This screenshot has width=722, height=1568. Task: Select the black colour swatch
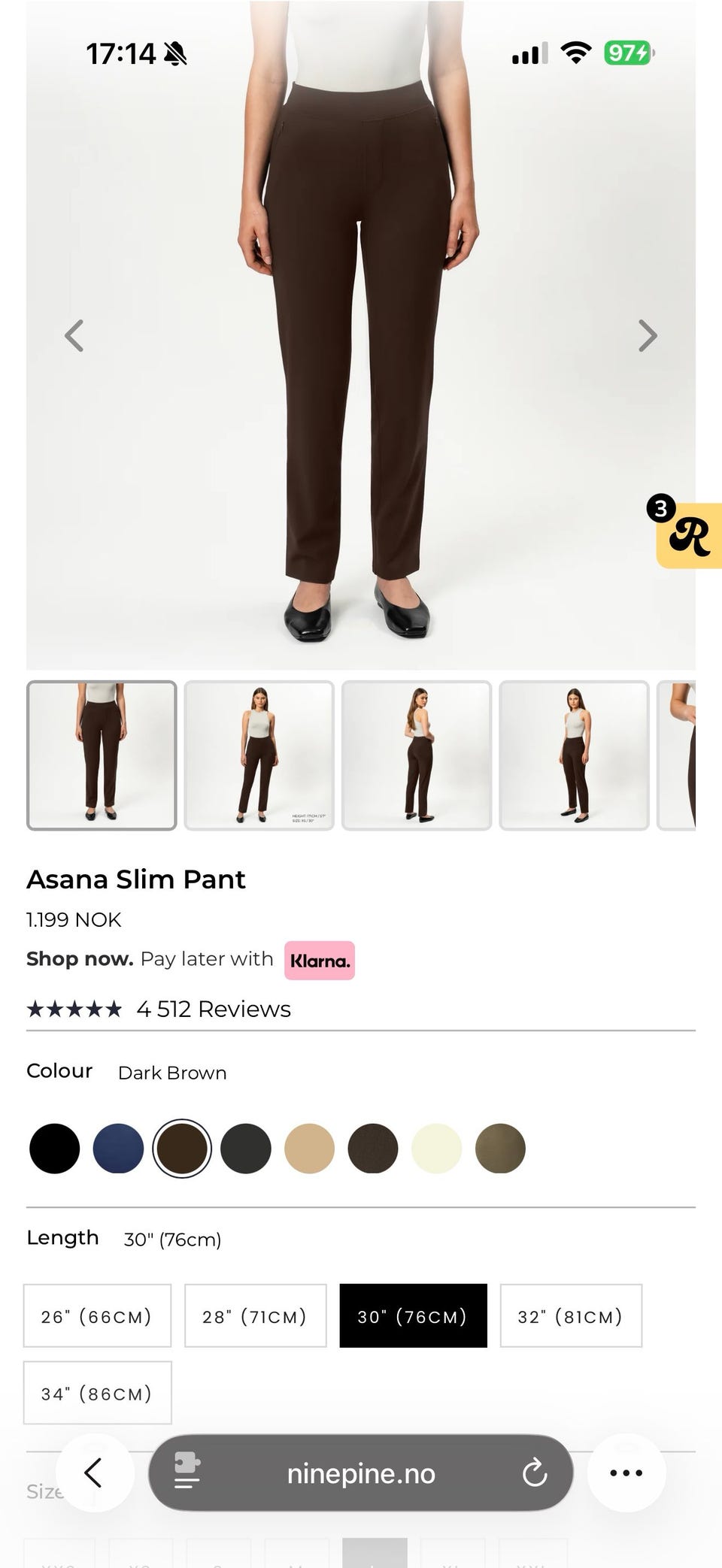coord(54,1149)
